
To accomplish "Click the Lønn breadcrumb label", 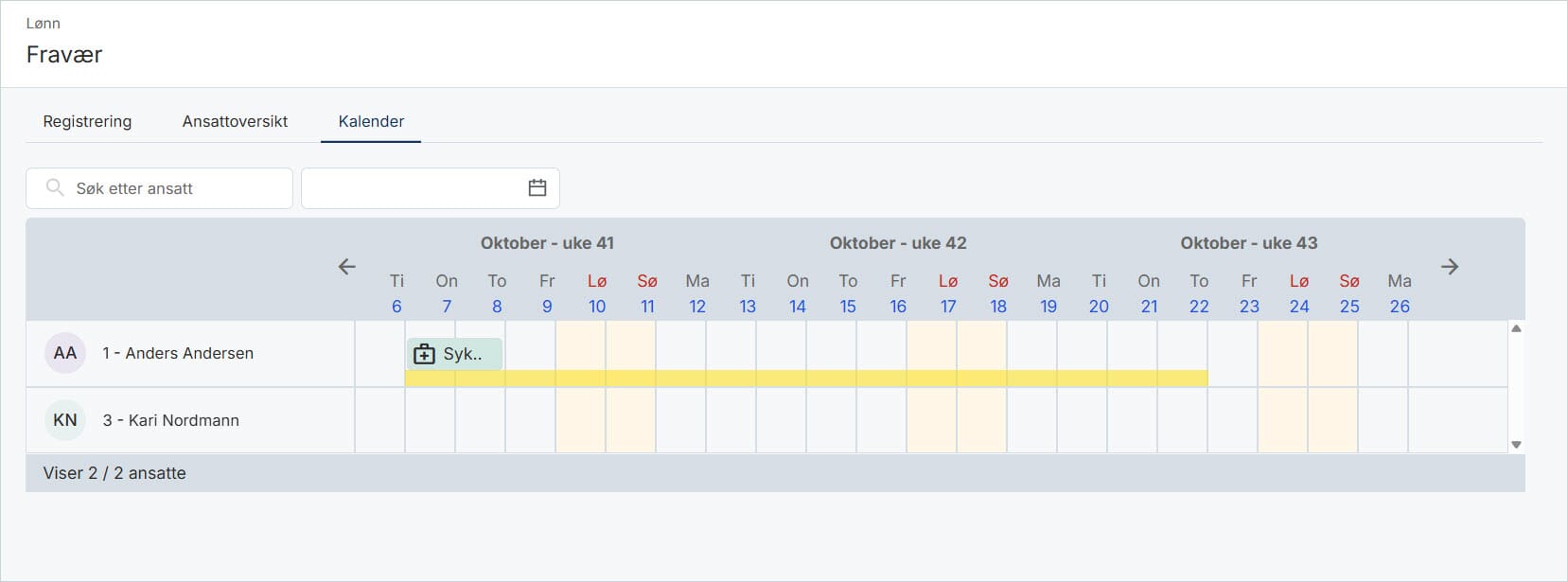I will click(x=44, y=23).
